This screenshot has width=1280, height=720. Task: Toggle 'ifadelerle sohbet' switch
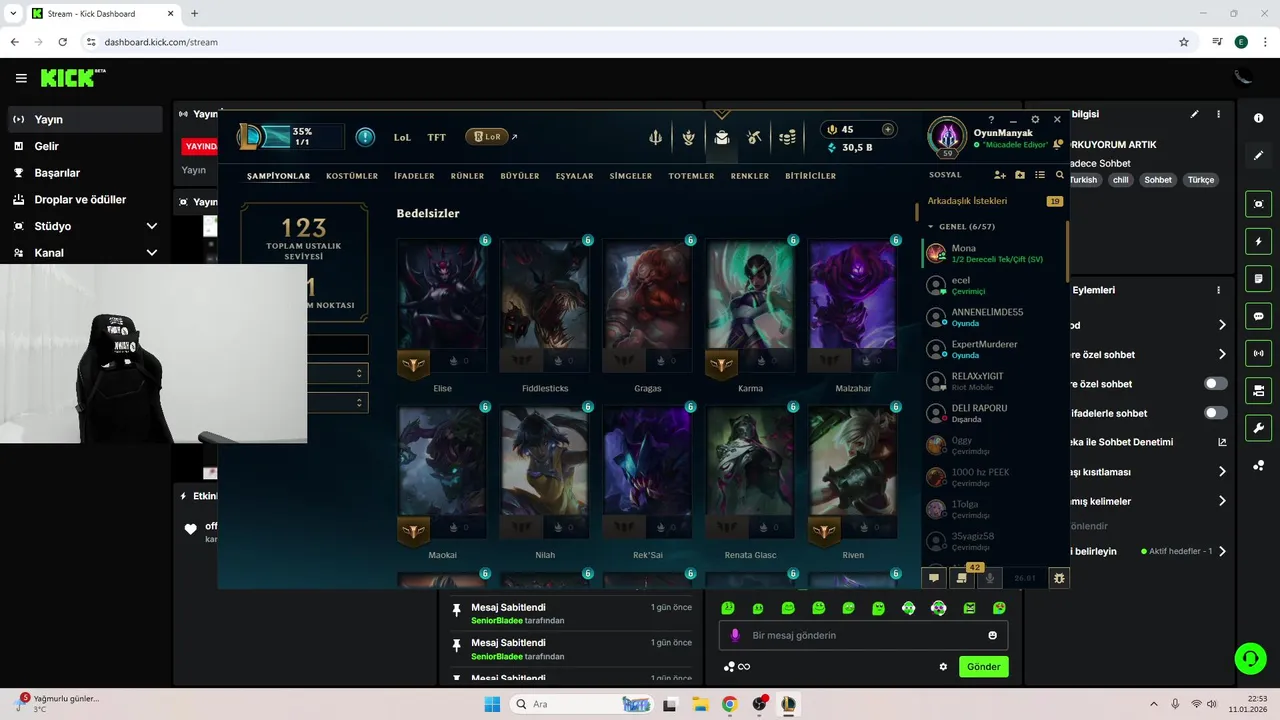point(1216,413)
